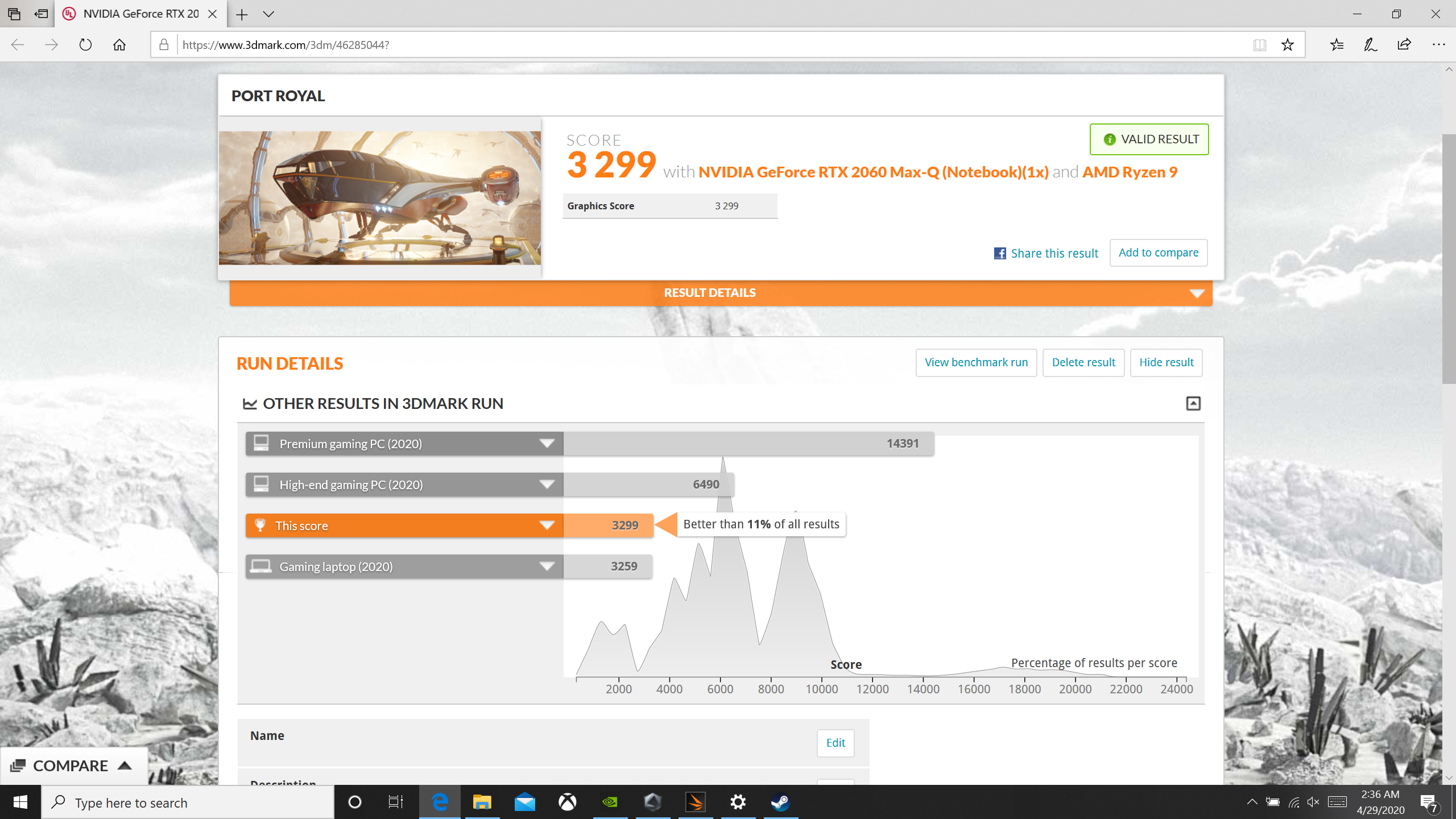Open NVIDIA GeForce RTX 2060 Max-Q link
This screenshot has height=819, width=1456.
(x=873, y=172)
